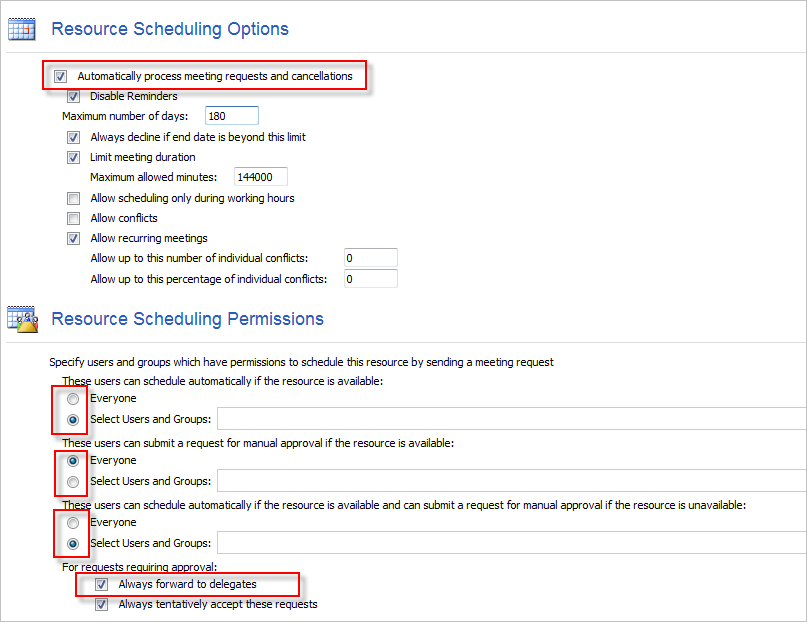This screenshot has height=622, width=807.
Task: Select Everyone for automatic scheduling and manual approval if unavailable
Action: 74,523
